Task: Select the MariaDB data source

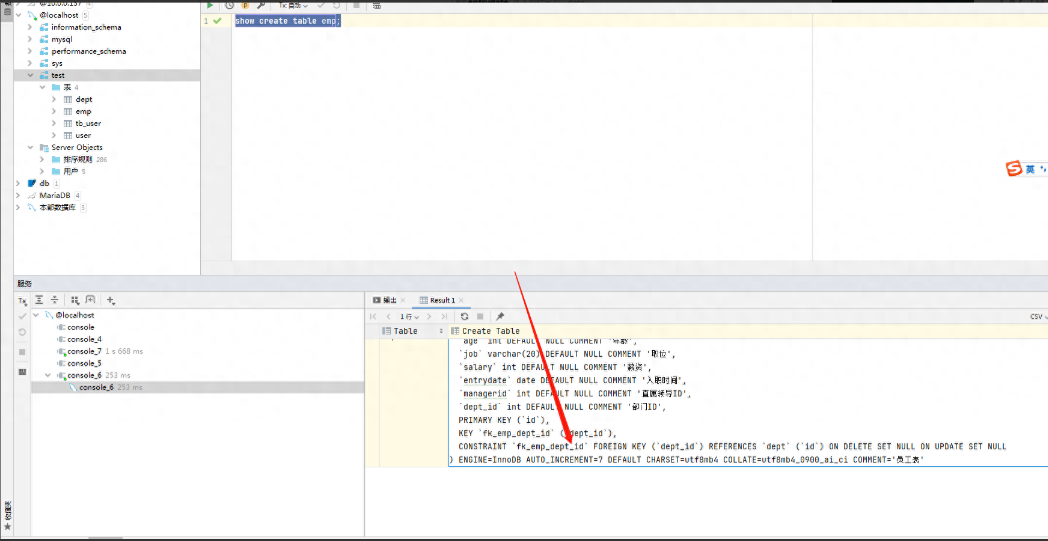Action: [x=55, y=195]
